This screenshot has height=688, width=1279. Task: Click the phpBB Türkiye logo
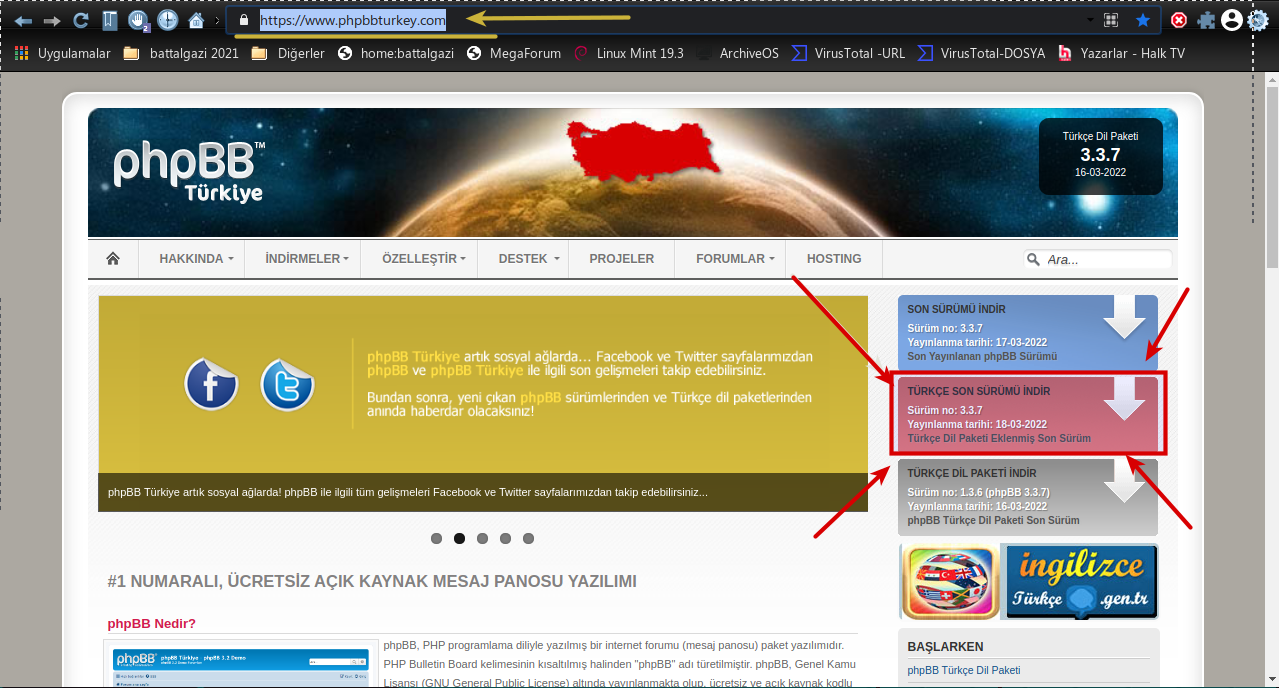click(x=190, y=171)
